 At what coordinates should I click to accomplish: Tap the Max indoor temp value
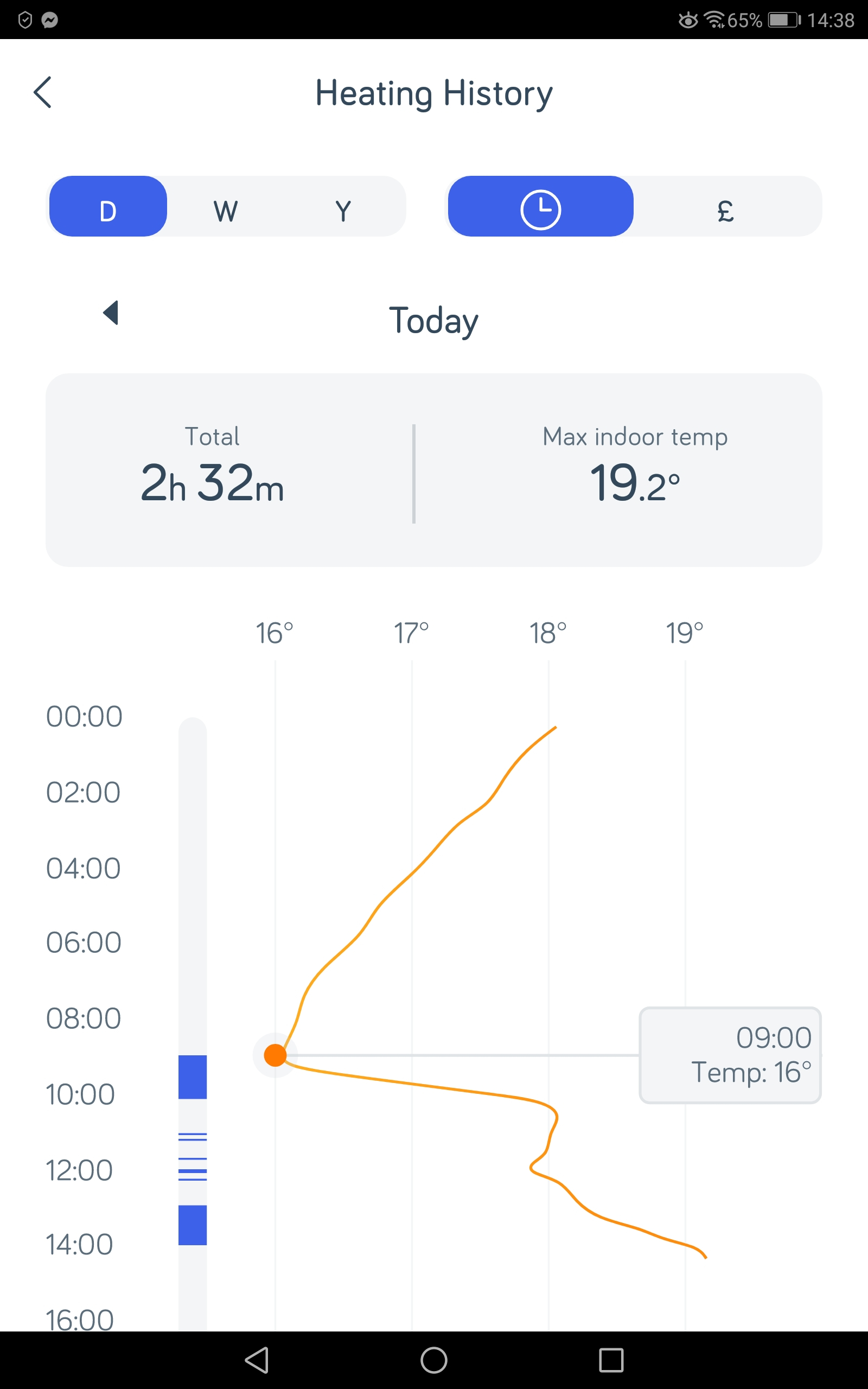pos(634,482)
